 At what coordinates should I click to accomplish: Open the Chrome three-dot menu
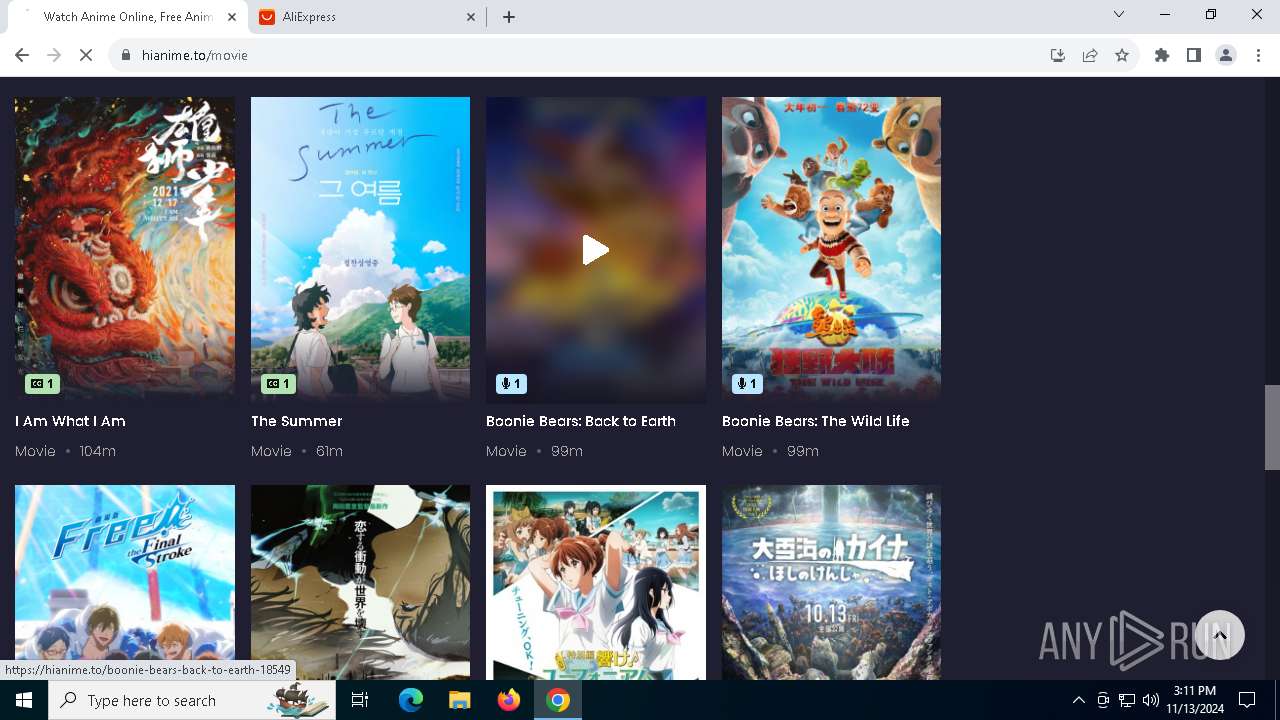pos(1258,55)
